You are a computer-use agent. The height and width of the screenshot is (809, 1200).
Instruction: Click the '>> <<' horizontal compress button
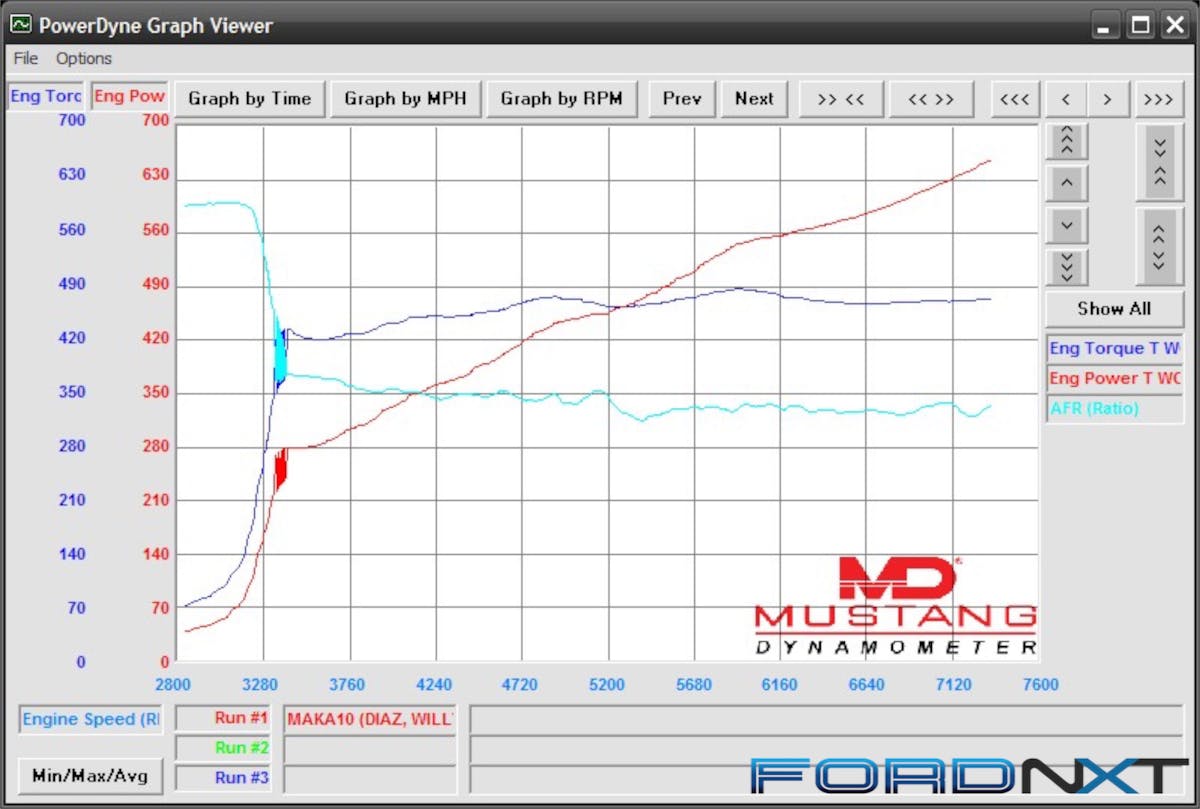pyautogui.click(x=840, y=99)
